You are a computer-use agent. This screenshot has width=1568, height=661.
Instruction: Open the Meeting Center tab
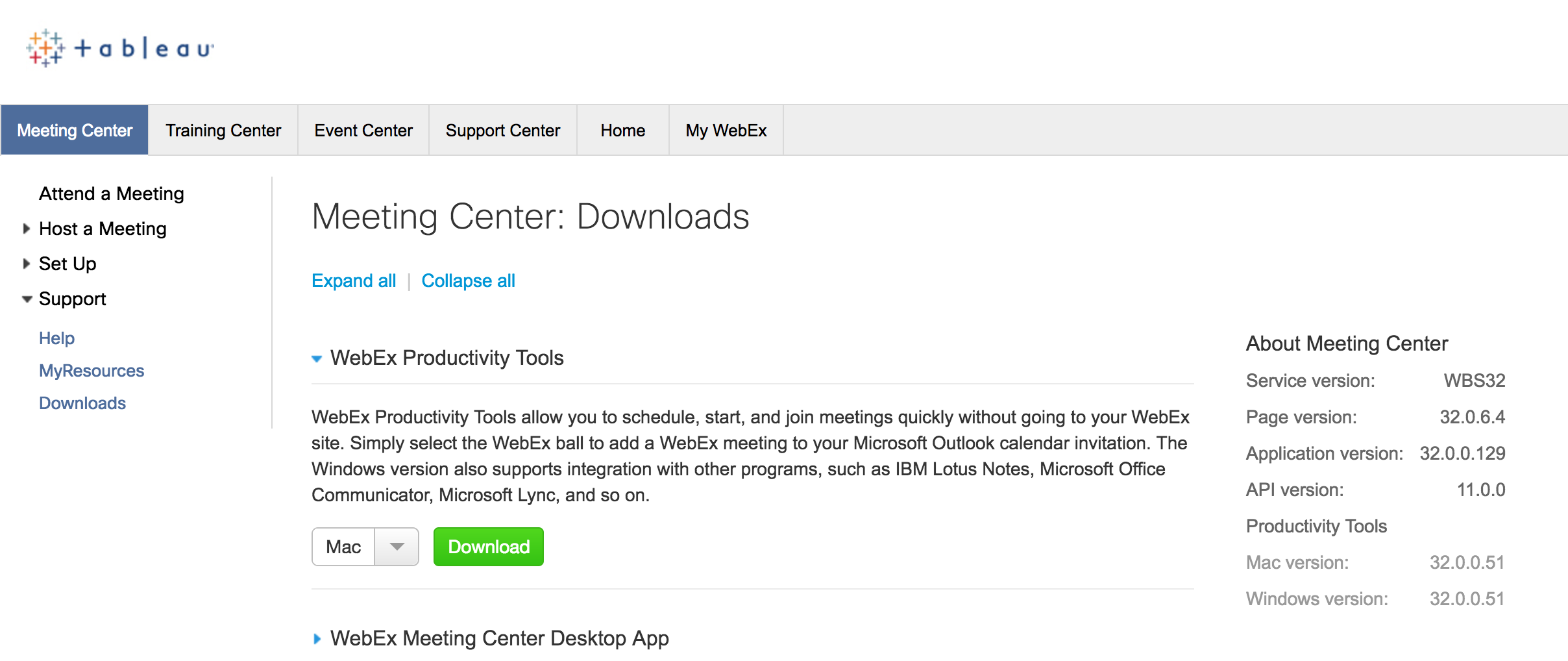(x=75, y=131)
